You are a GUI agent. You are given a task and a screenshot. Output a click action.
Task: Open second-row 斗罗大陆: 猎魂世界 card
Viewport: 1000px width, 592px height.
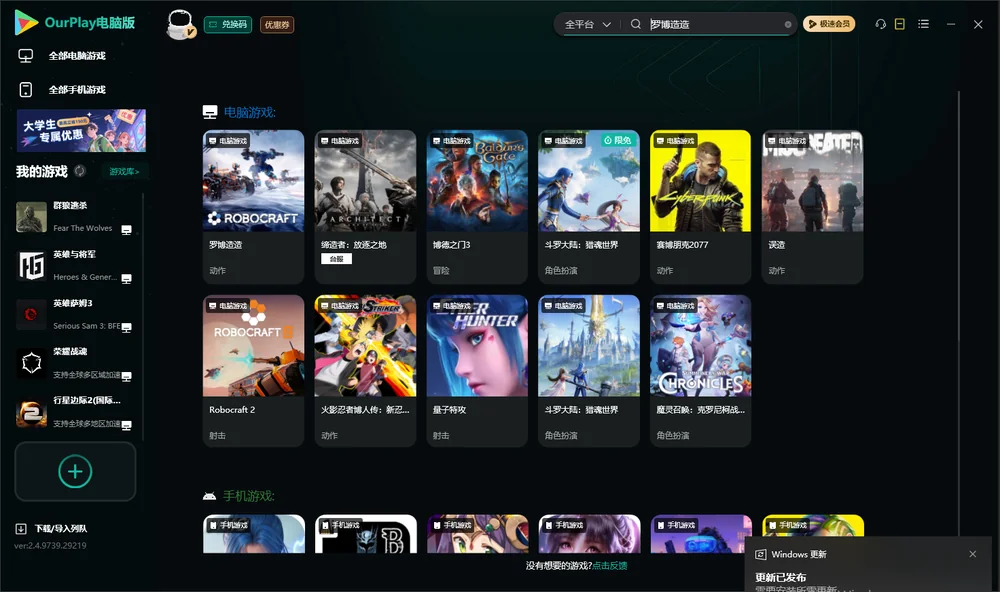click(589, 371)
